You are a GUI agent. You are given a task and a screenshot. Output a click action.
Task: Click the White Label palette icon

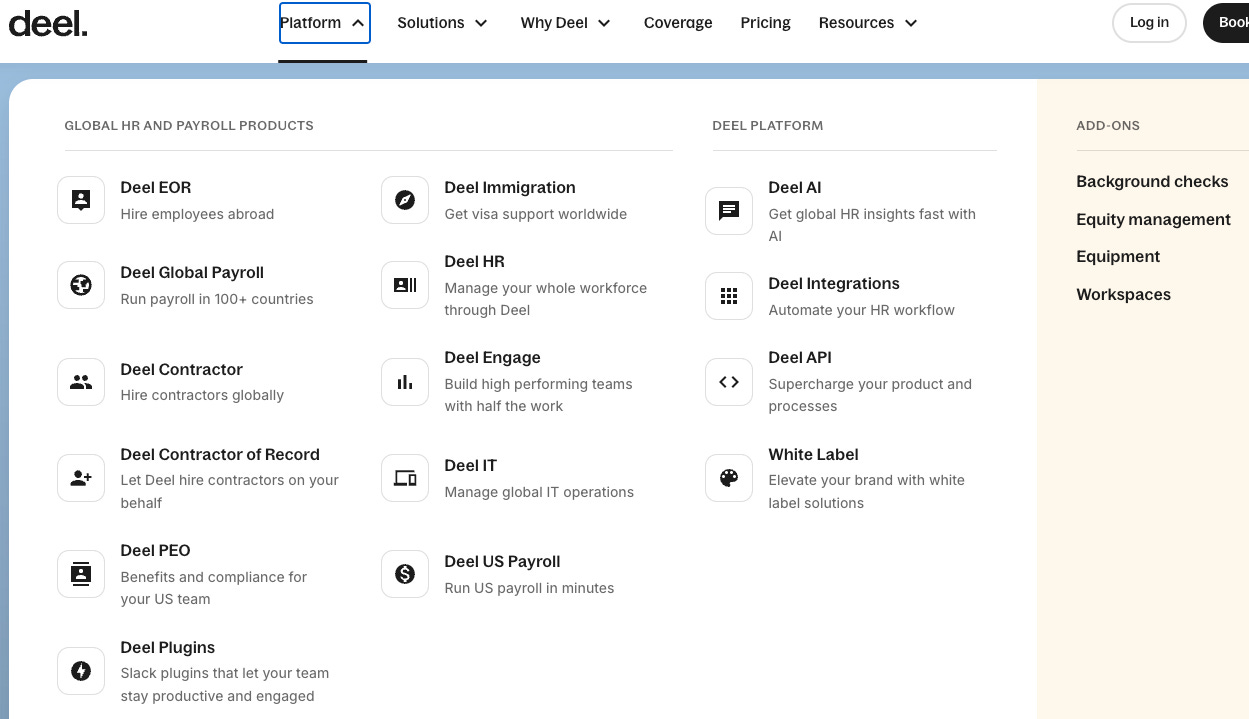point(729,478)
